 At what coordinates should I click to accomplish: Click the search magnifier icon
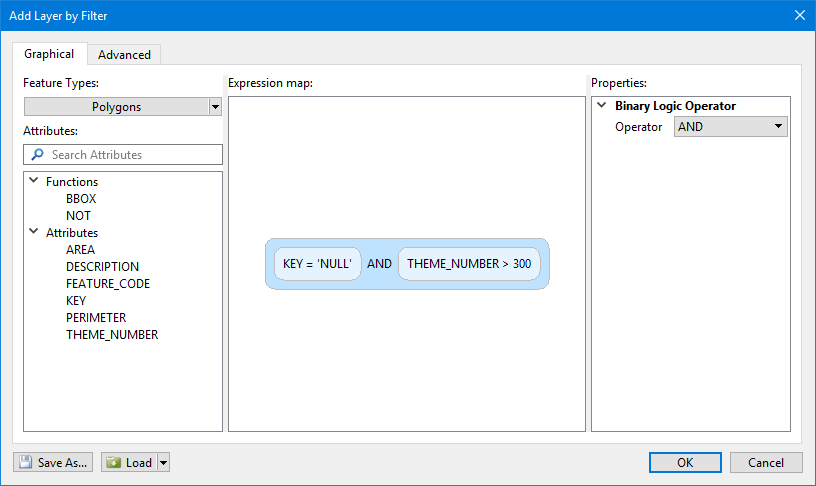coord(38,155)
